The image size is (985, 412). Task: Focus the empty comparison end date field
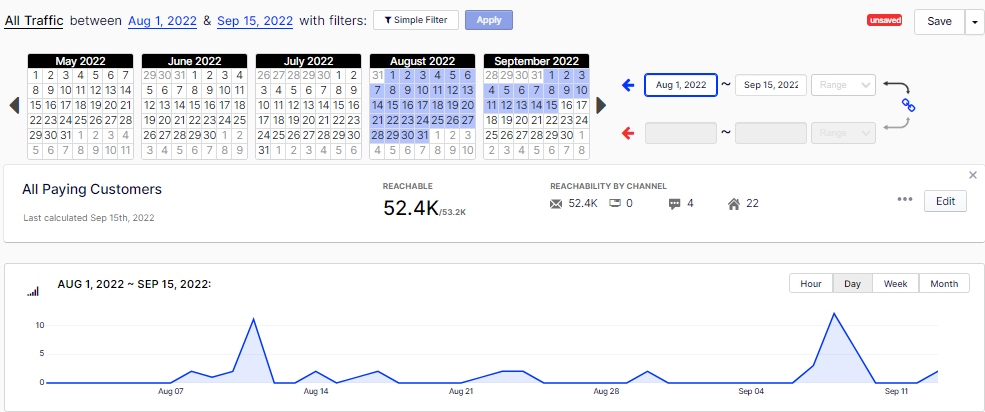[771, 133]
